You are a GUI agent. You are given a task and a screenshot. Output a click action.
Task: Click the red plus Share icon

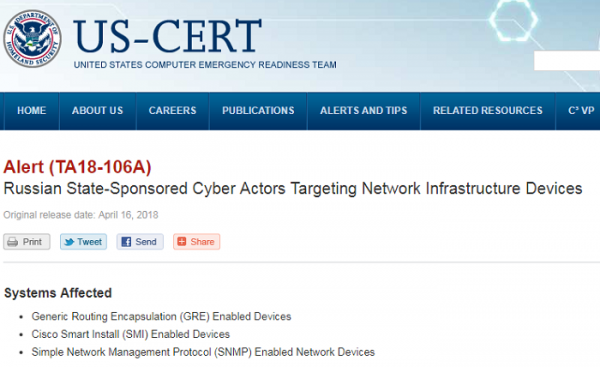[182, 241]
